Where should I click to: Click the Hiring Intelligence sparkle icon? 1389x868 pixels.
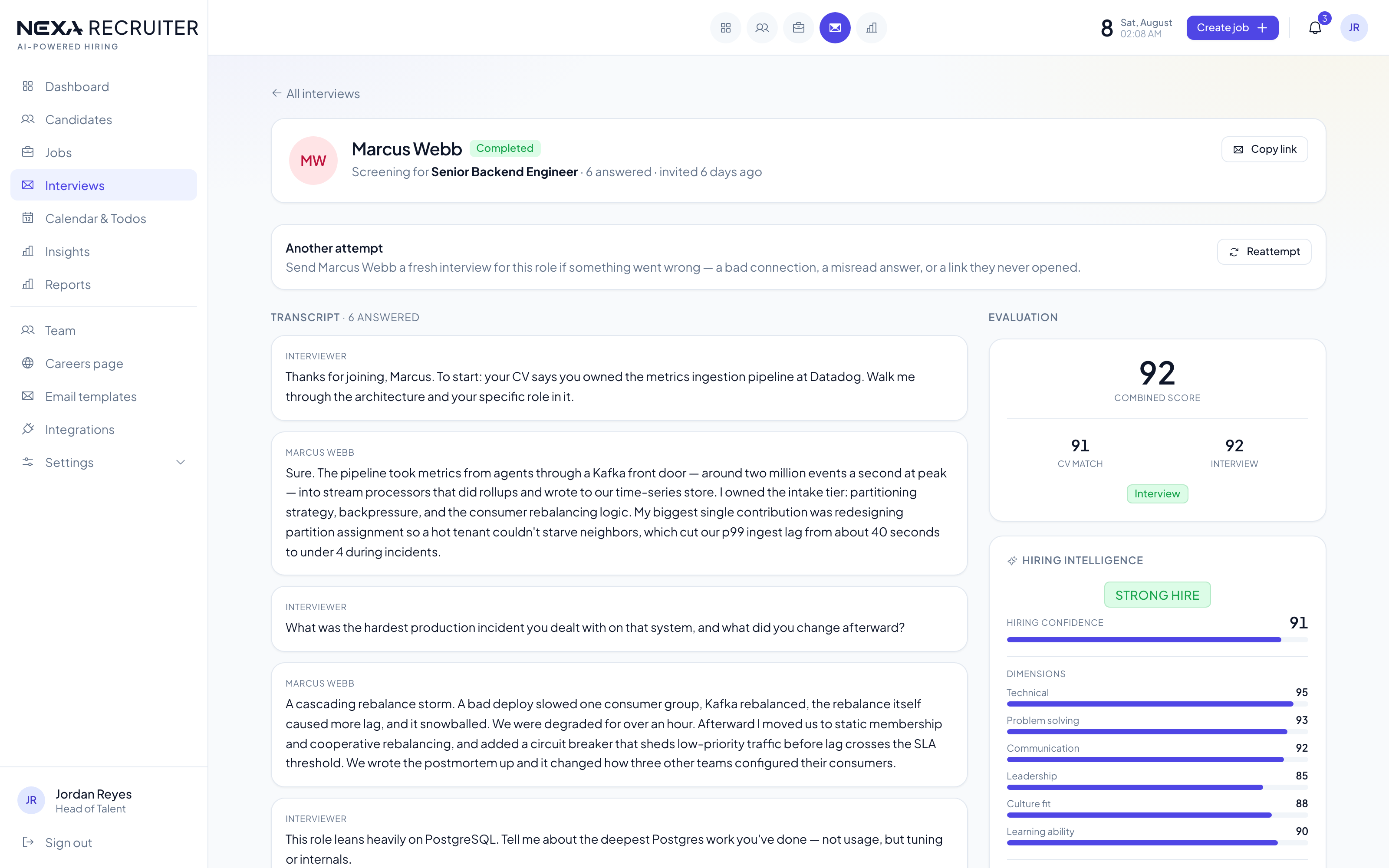click(x=1012, y=560)
